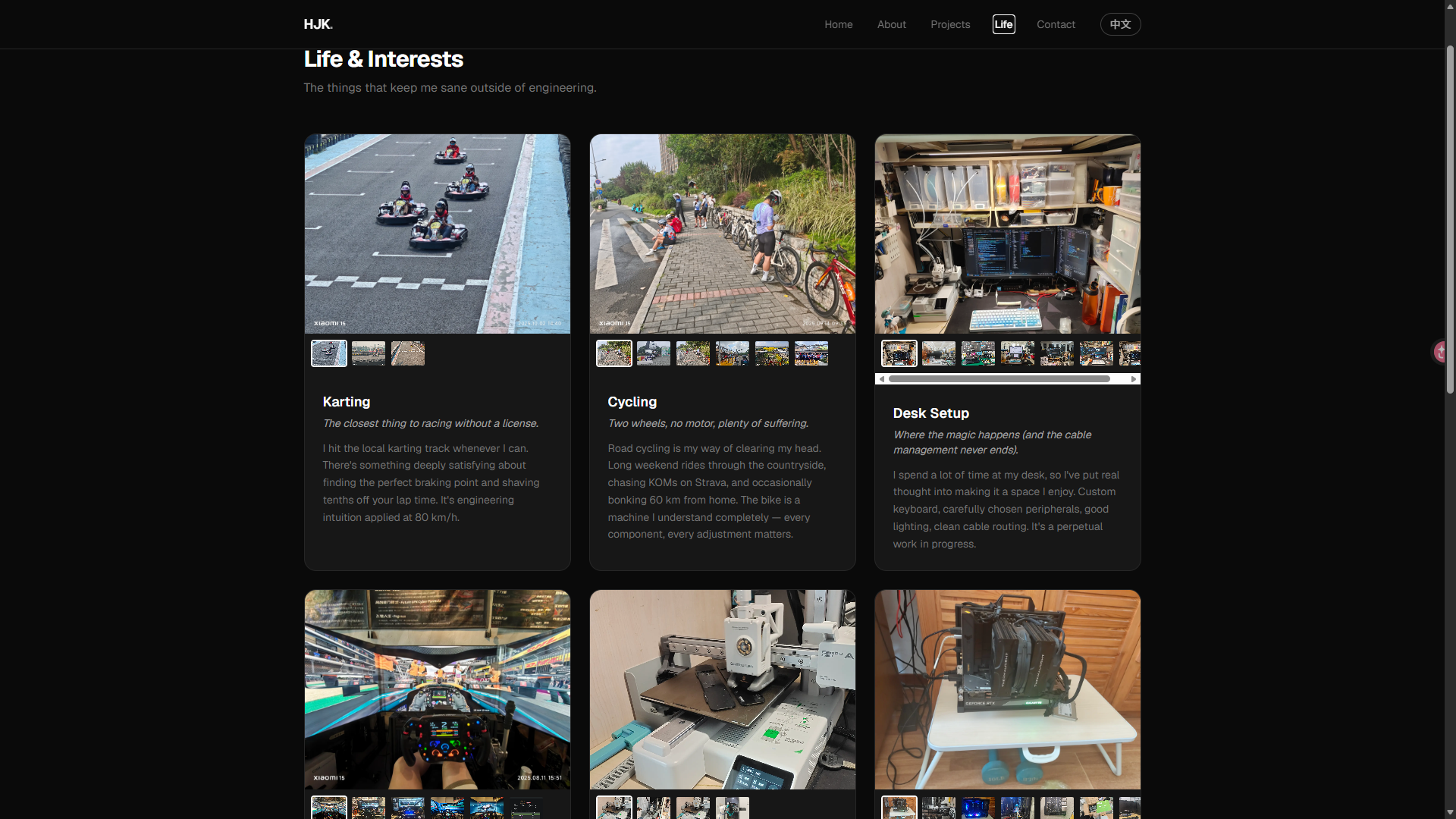Click Desk Setup thumbnail strip left arrow
This screenshot has height=819, width=1456.
pos(881,379)
